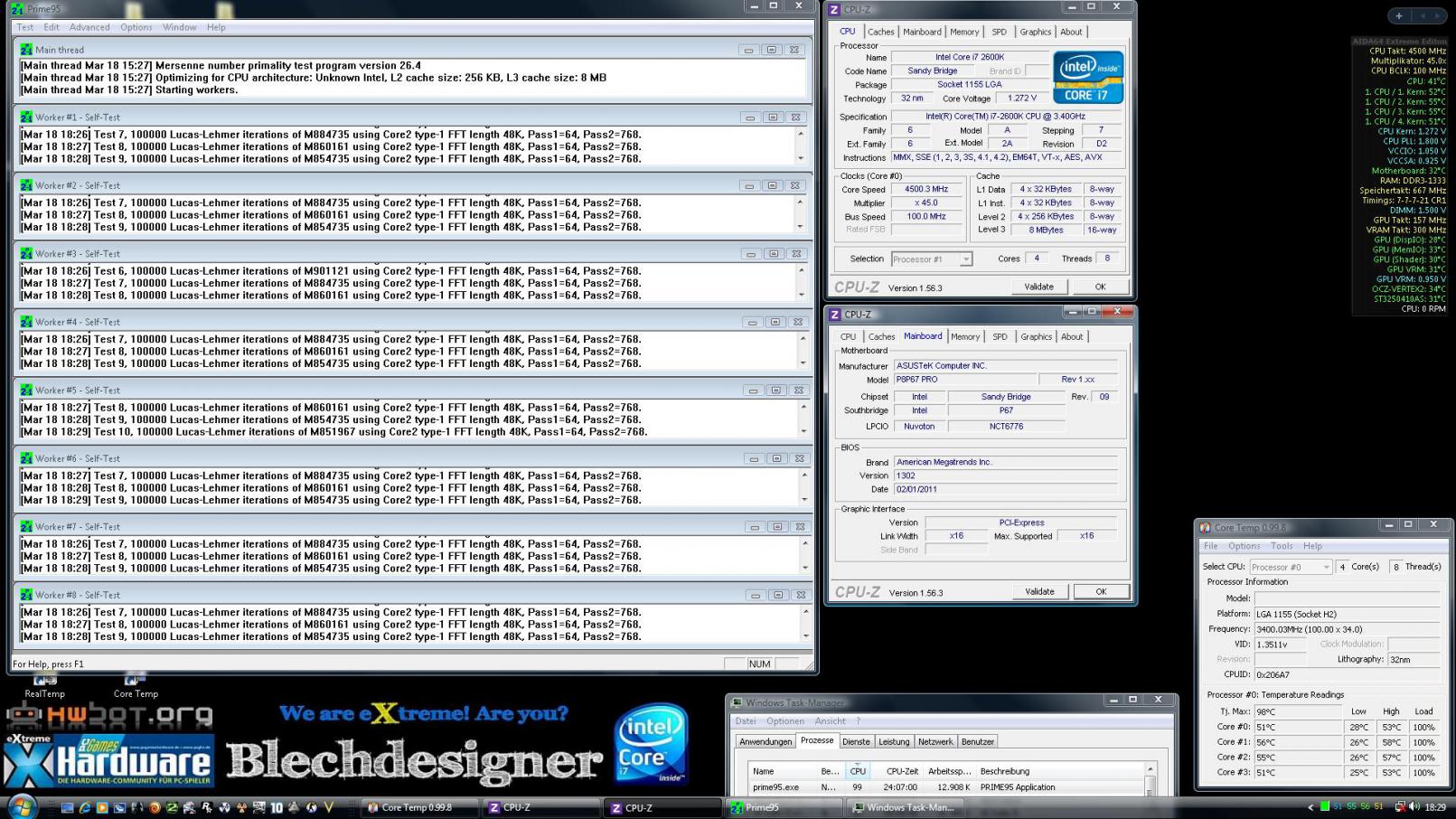
Task: Click the Core Speed value 4500.3 MHz
Action: coord(926,190)
